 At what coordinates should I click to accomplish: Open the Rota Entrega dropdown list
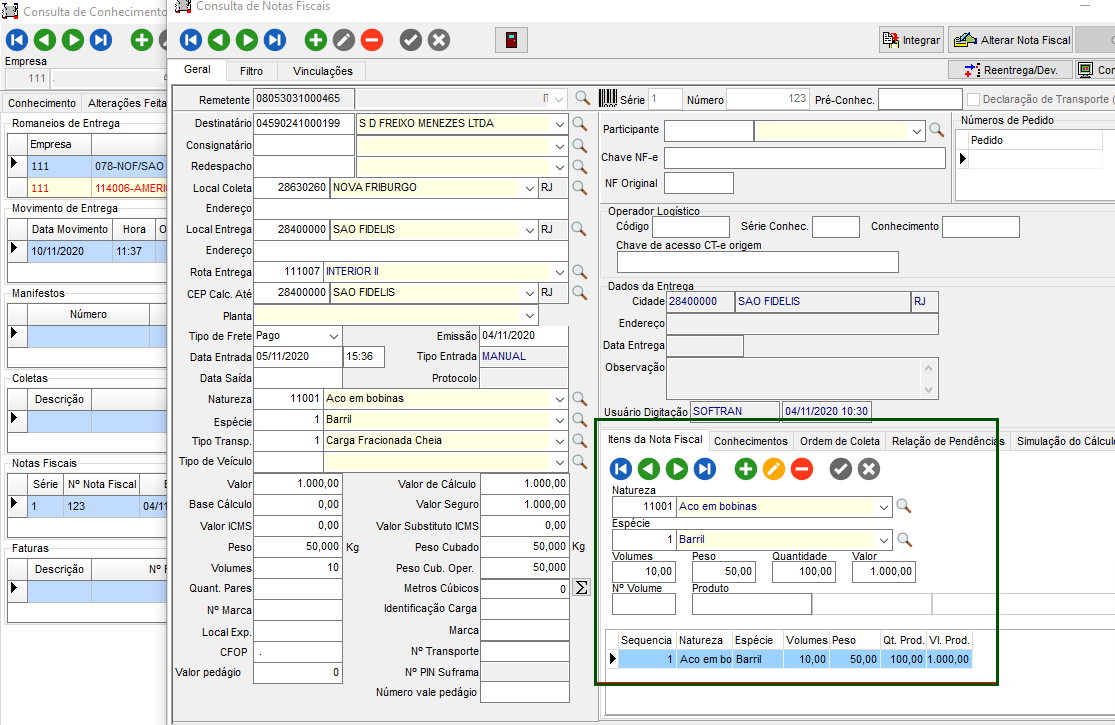click(558, 272)
